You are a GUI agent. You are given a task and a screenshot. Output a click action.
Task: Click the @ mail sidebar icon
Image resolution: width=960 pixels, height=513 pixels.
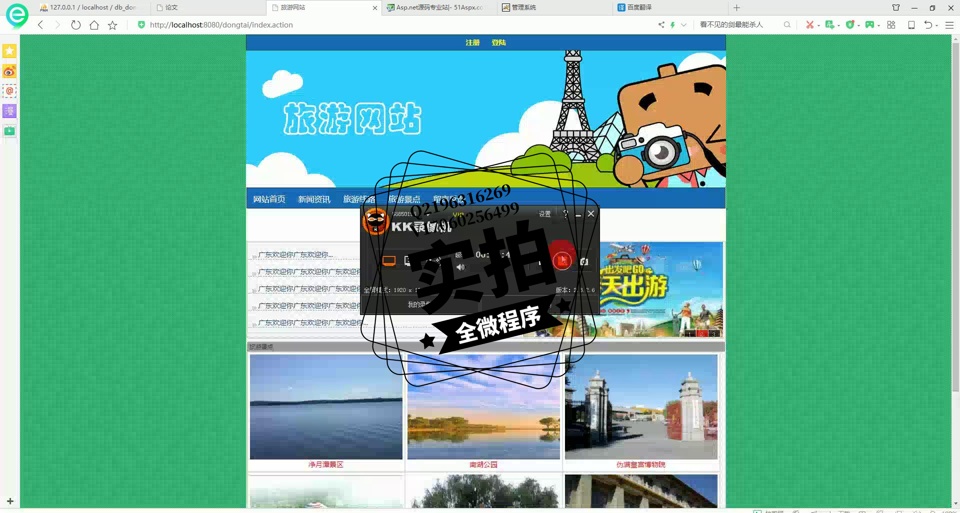tap(9, 91)
